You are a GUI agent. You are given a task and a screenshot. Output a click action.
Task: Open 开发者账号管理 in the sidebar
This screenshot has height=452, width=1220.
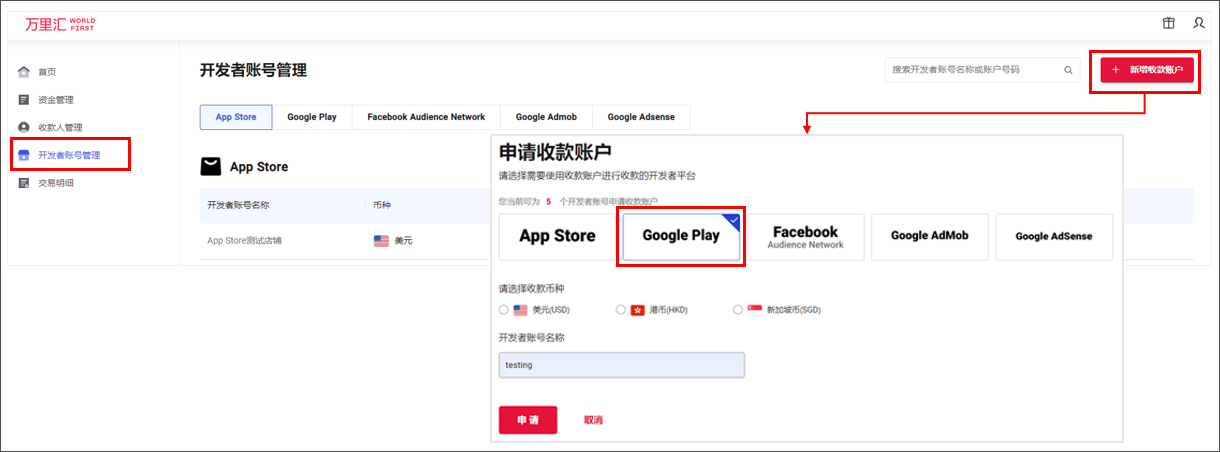click(x=69, y=155)
